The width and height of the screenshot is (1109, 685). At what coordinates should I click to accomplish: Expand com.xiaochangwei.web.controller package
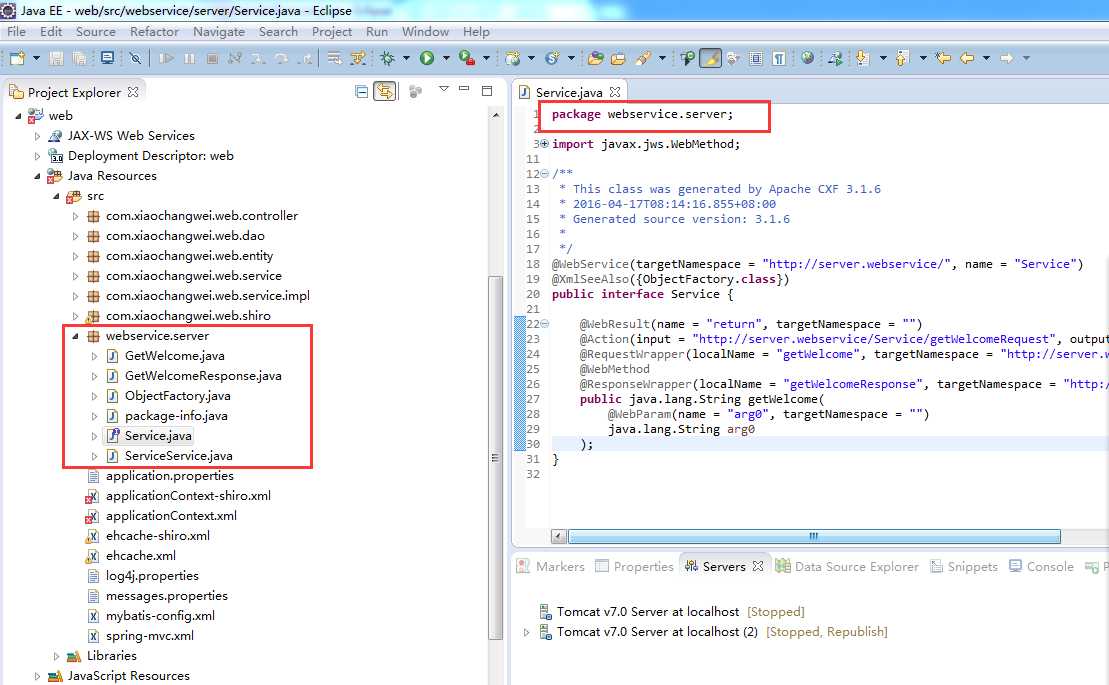coord(76,216)
